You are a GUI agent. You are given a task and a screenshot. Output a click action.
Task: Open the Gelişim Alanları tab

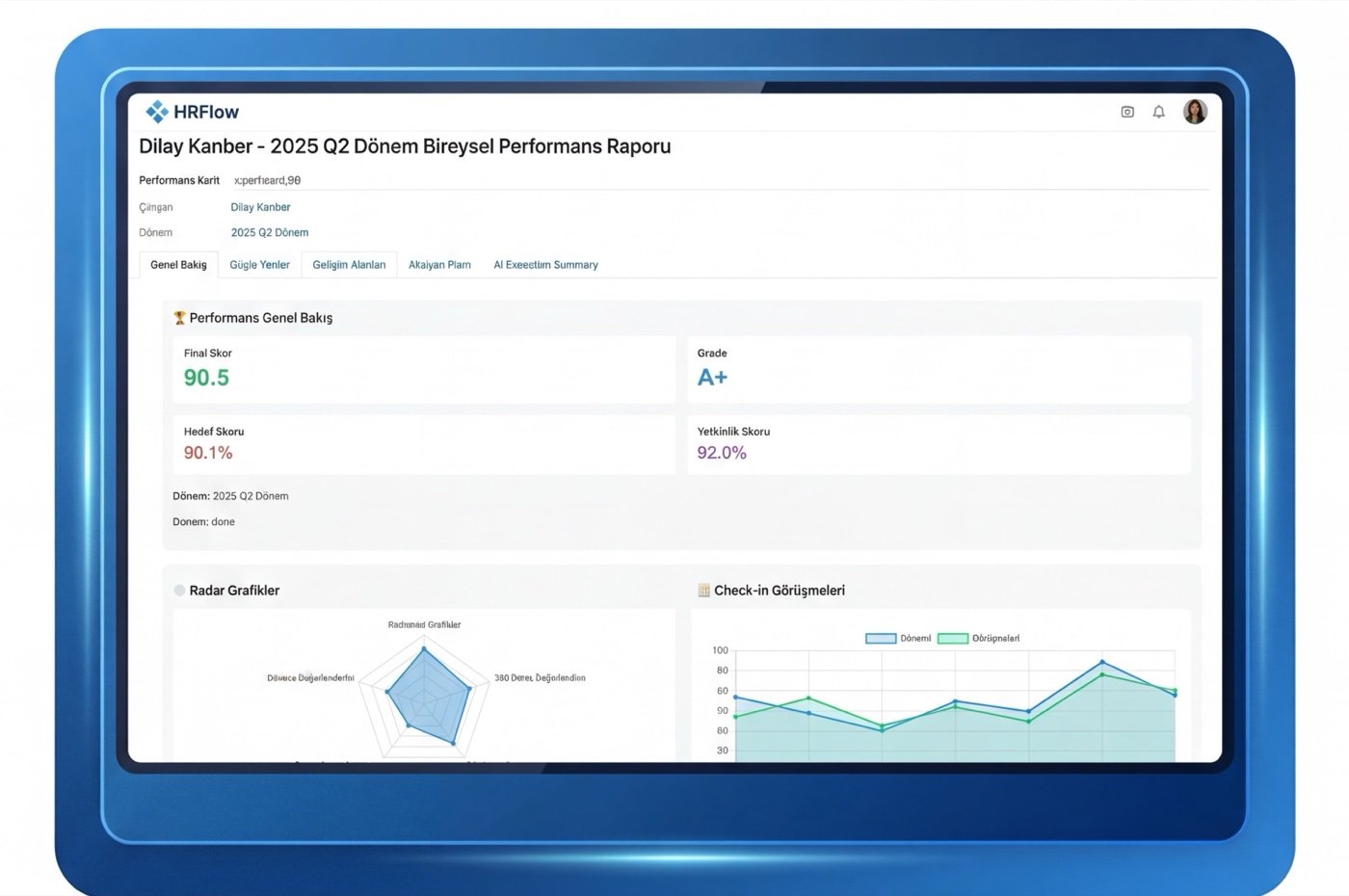point(349,265)
